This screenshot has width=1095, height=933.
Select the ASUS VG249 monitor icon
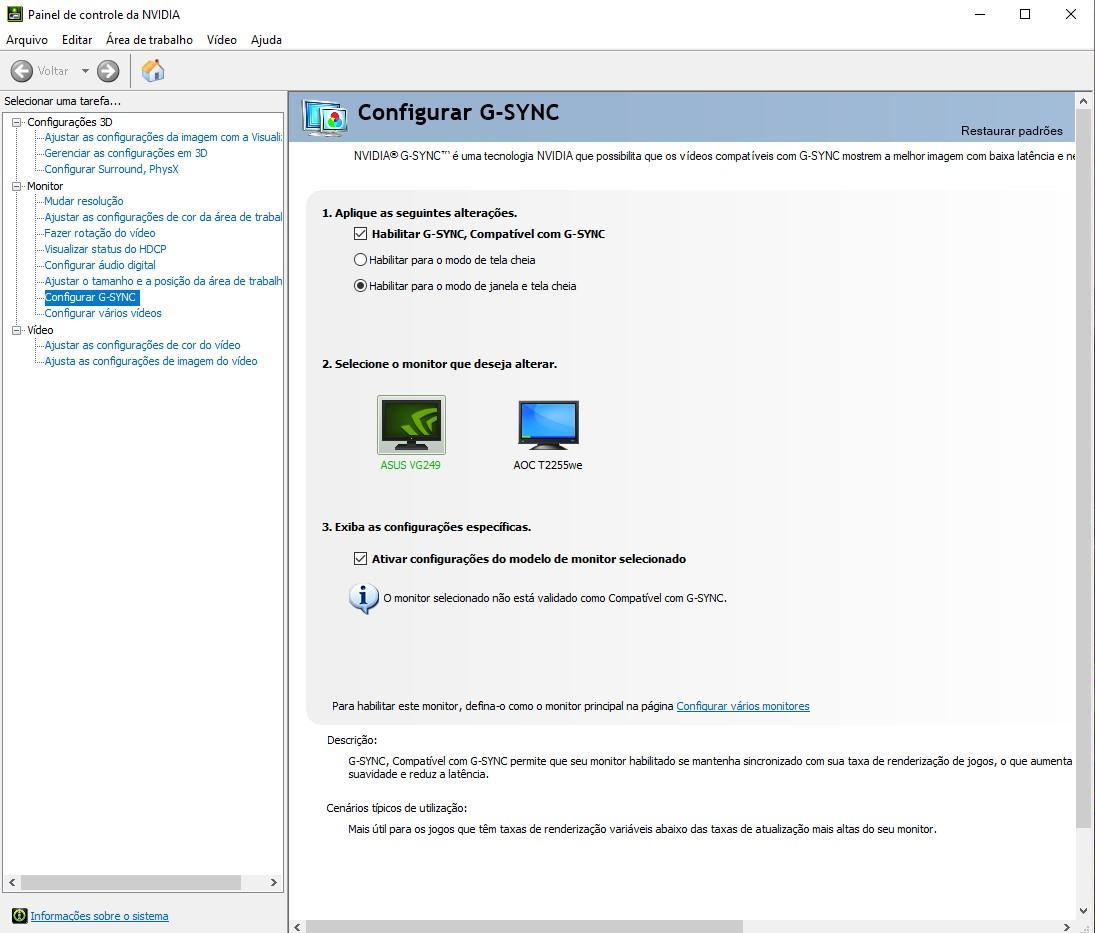click(x=411, y=425)
